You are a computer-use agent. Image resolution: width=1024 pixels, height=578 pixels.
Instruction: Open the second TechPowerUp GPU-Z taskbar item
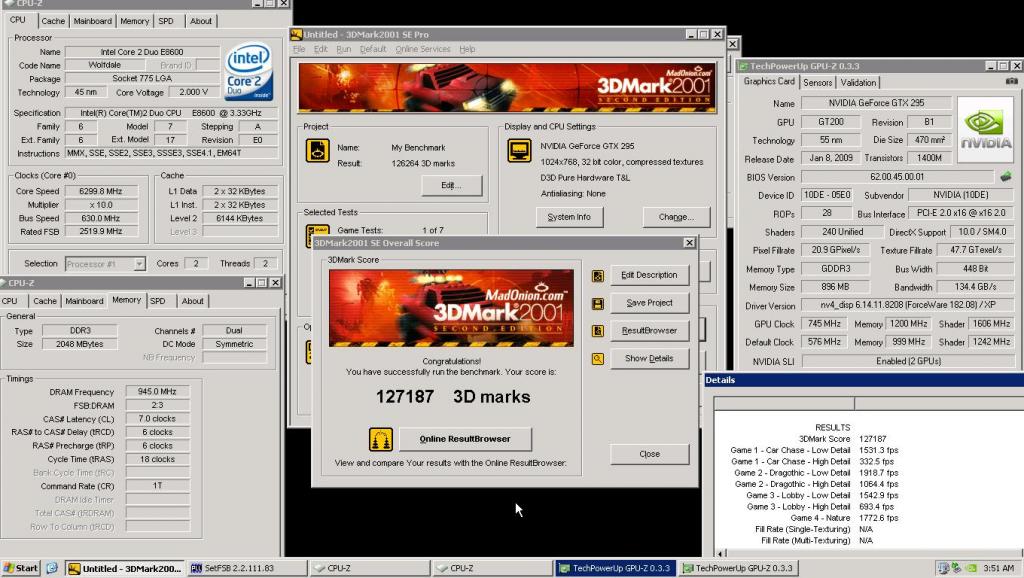pos(738,568)
